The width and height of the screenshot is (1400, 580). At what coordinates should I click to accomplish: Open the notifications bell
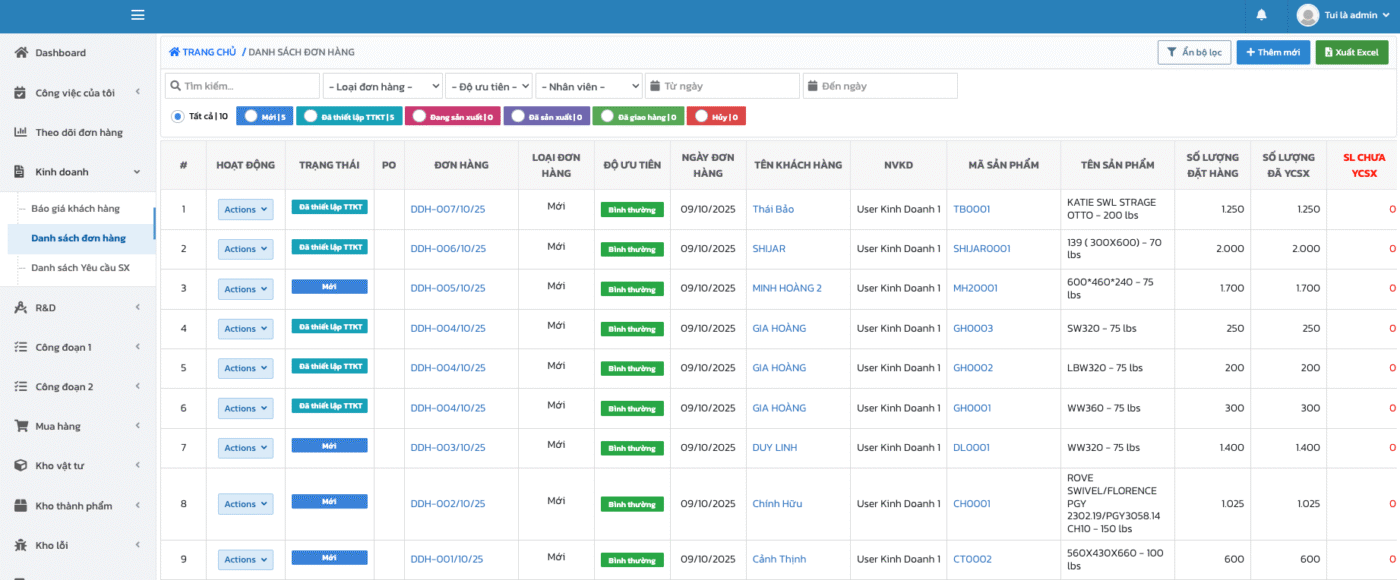tap(1261, 15)
